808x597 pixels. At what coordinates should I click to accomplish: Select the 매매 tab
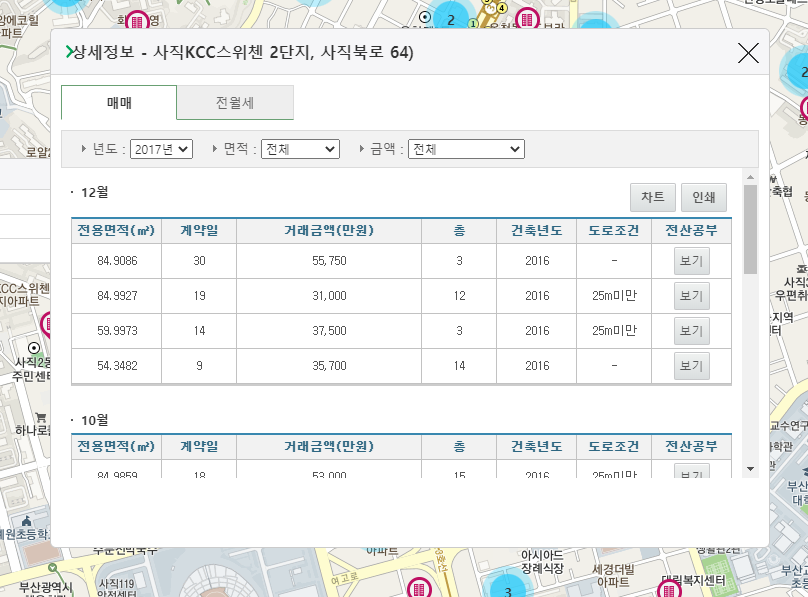pyautogui.click(x=119, y=103)
